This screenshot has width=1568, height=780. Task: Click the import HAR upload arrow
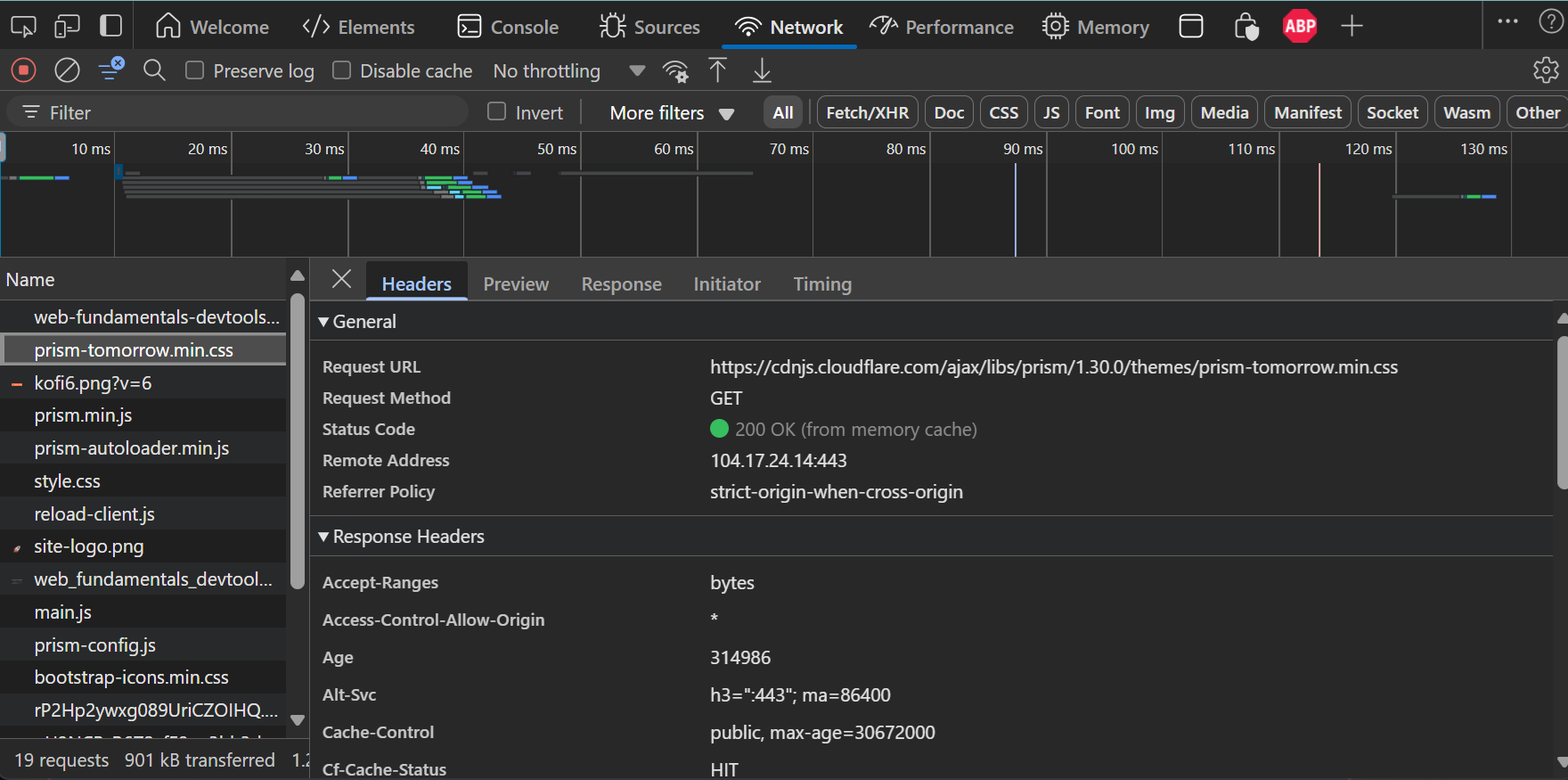point(717,70)
